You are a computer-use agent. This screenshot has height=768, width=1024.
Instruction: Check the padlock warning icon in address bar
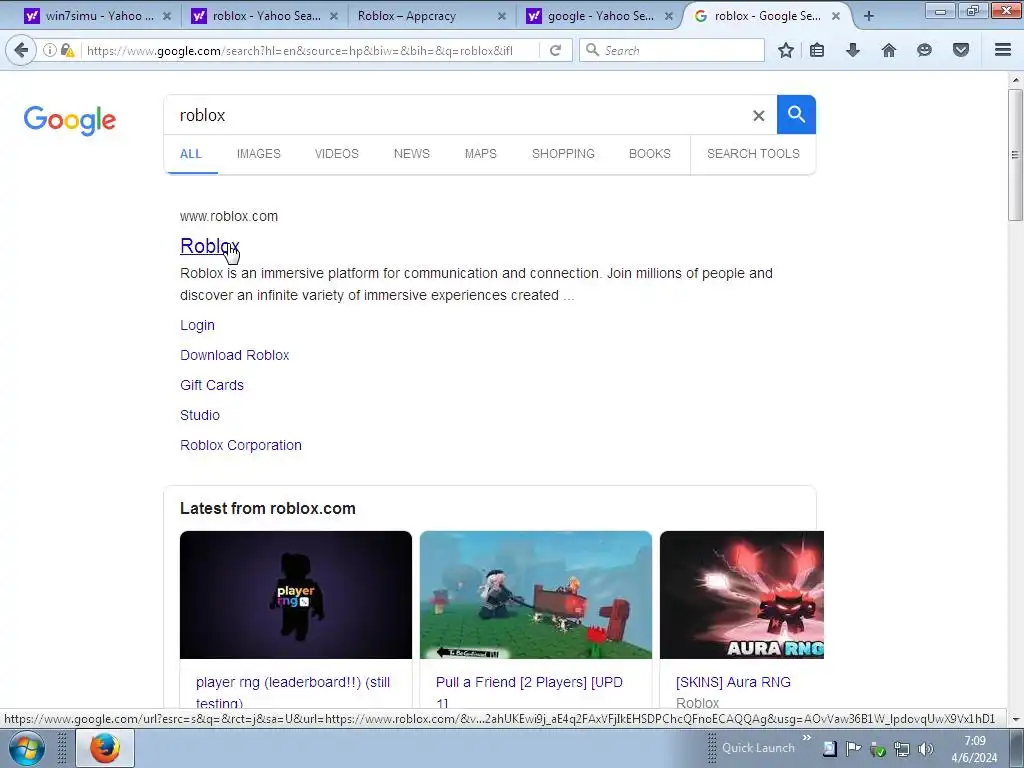coord(67,50)
